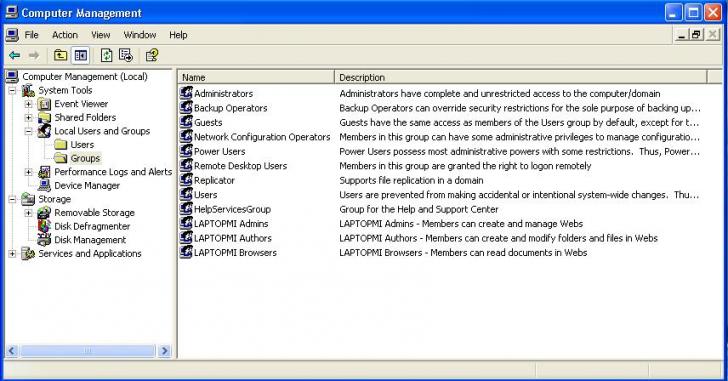This screenshot has height=381, width=728.
Task: Expand the Event Viewer node
Action: click(x=29, y=104)
